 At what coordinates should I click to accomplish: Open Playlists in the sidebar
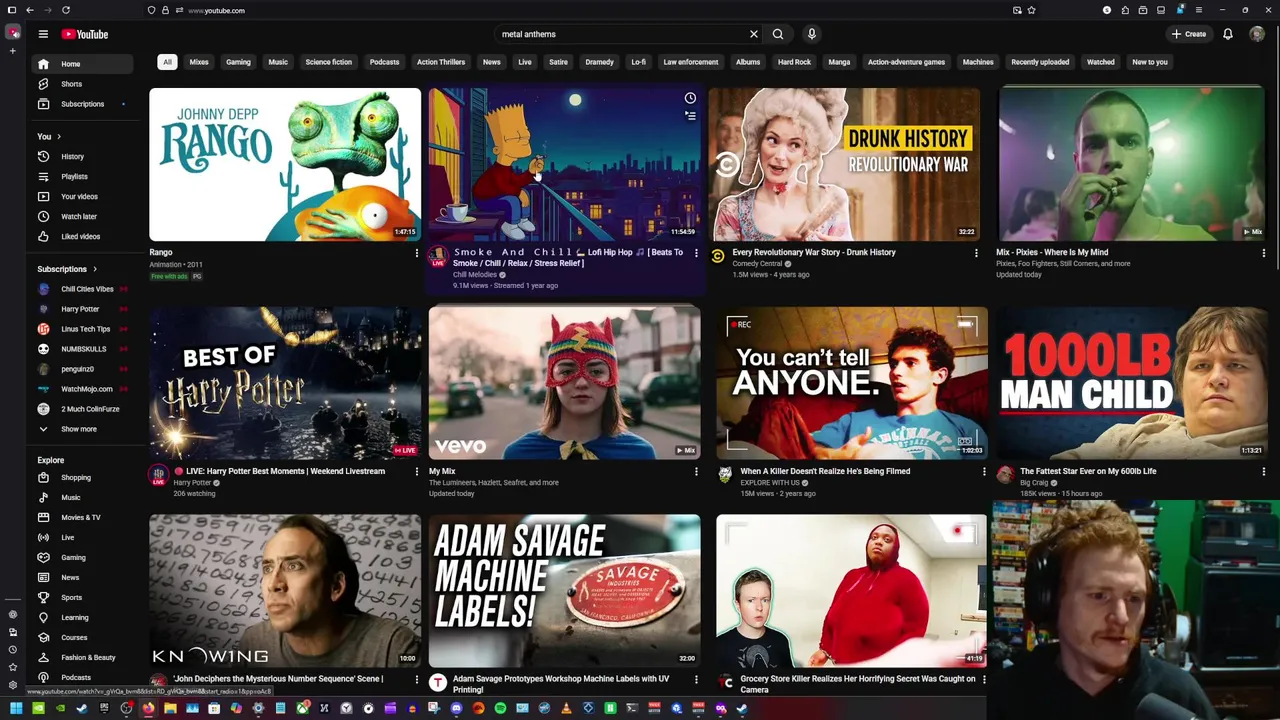point(82,177)
